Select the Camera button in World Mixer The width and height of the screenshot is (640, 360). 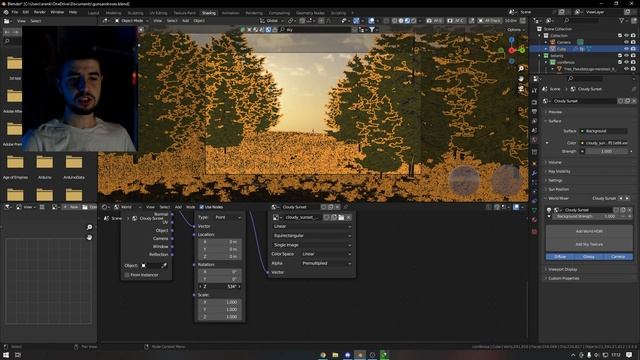(x=618, y=257)
